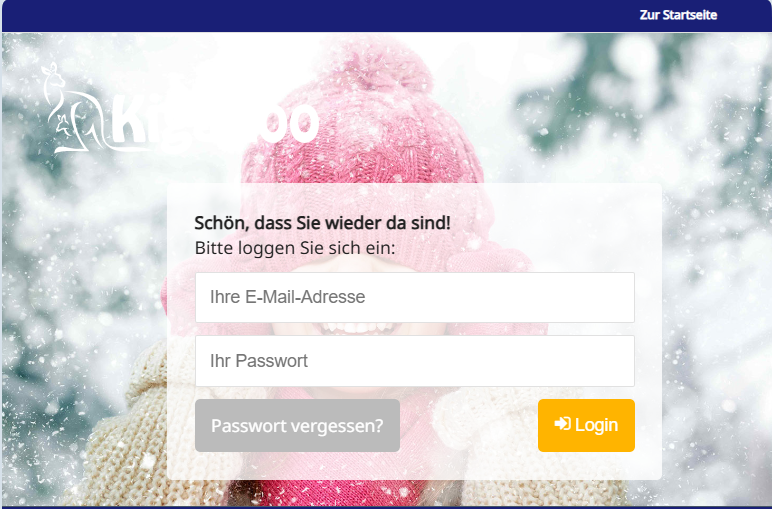Screen dimensions: 772x509
Task: Click the Passwort vergessen? button
Action: (x=297, y=425)
